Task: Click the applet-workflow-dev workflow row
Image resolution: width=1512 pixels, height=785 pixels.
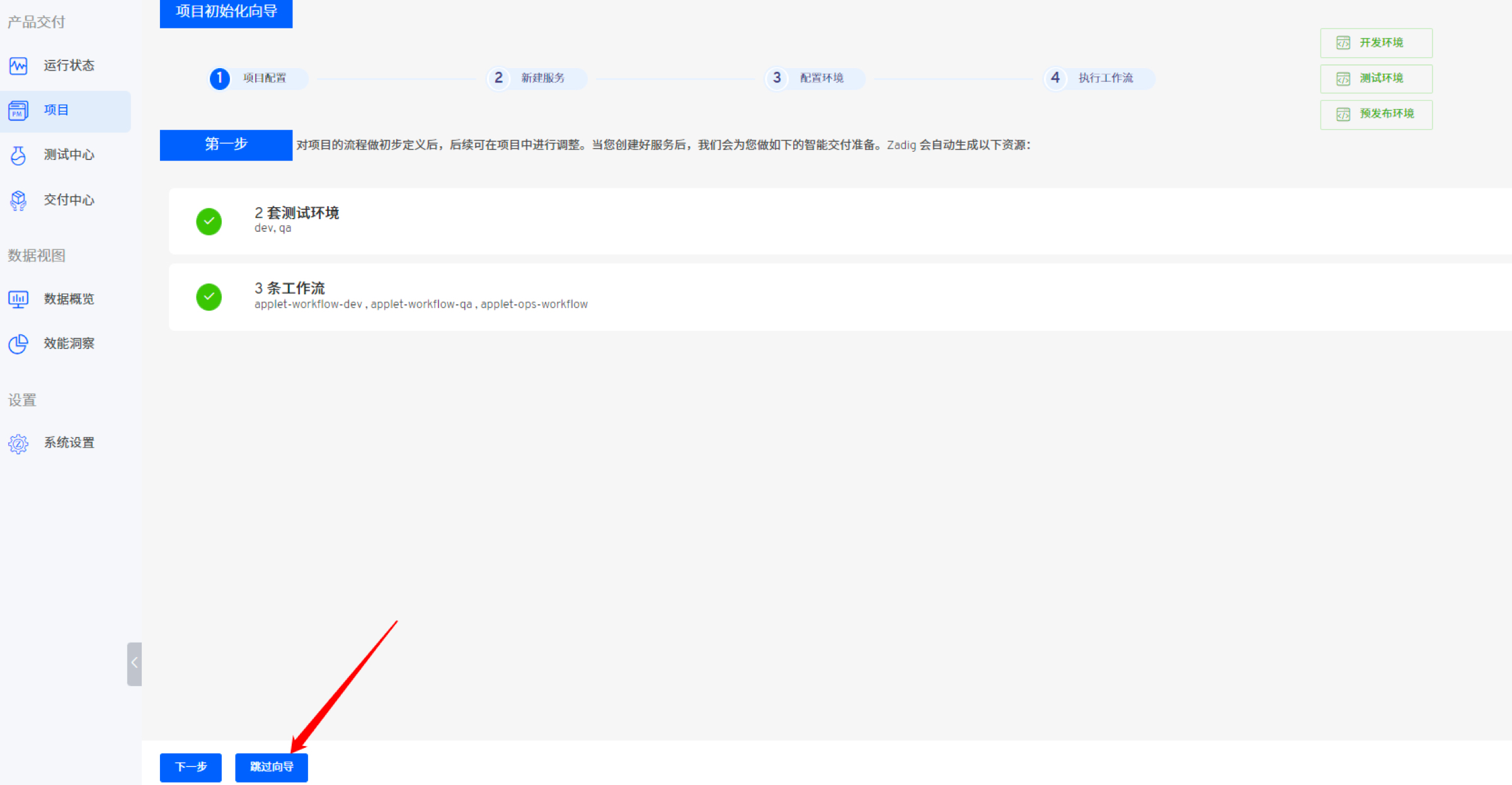Action: coord(308,304)
